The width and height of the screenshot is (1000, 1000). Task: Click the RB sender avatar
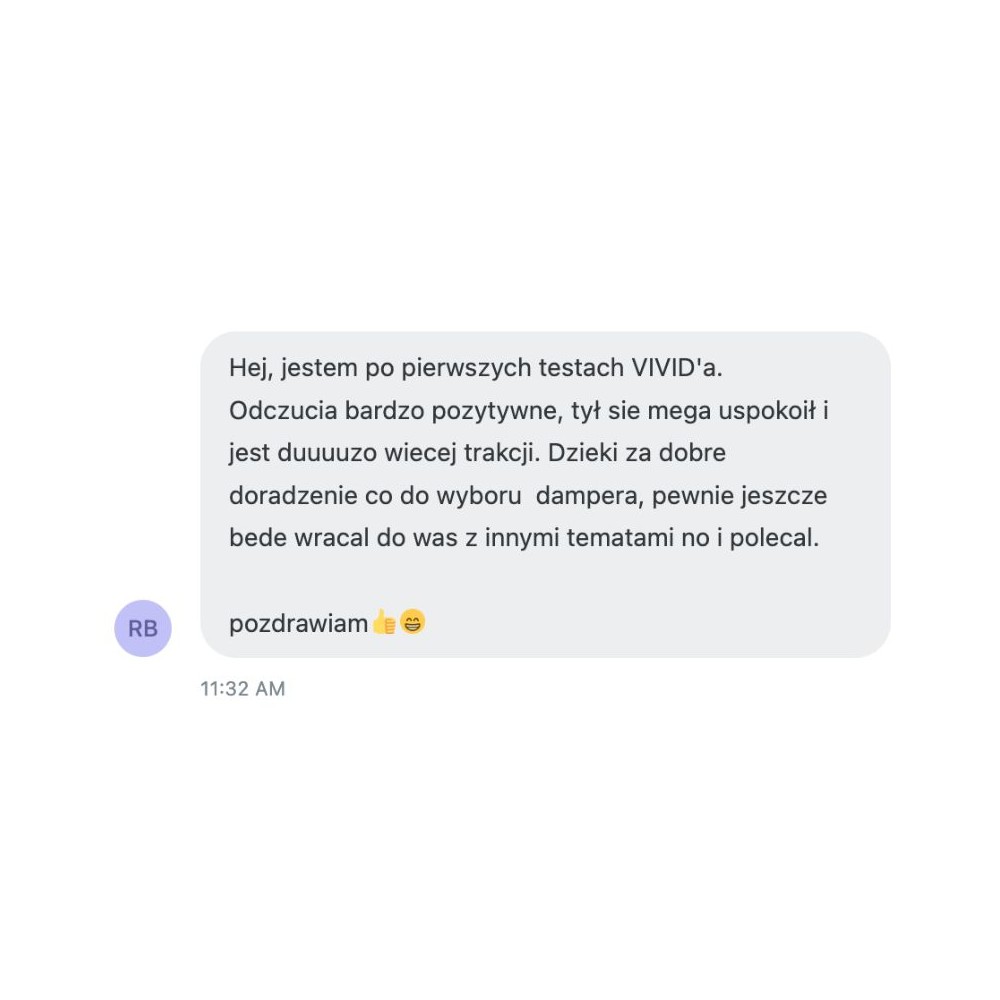[143, 628]
